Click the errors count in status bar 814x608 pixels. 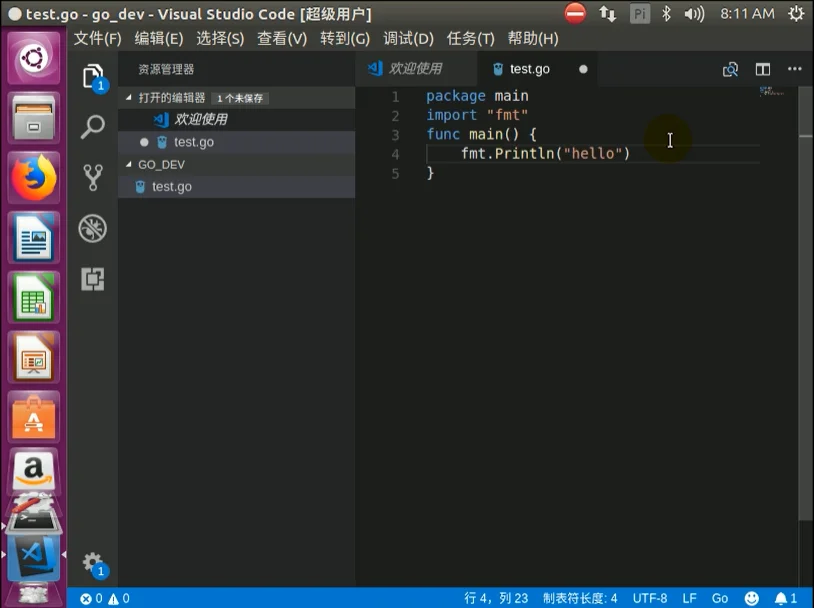click(x=91, y=599)
